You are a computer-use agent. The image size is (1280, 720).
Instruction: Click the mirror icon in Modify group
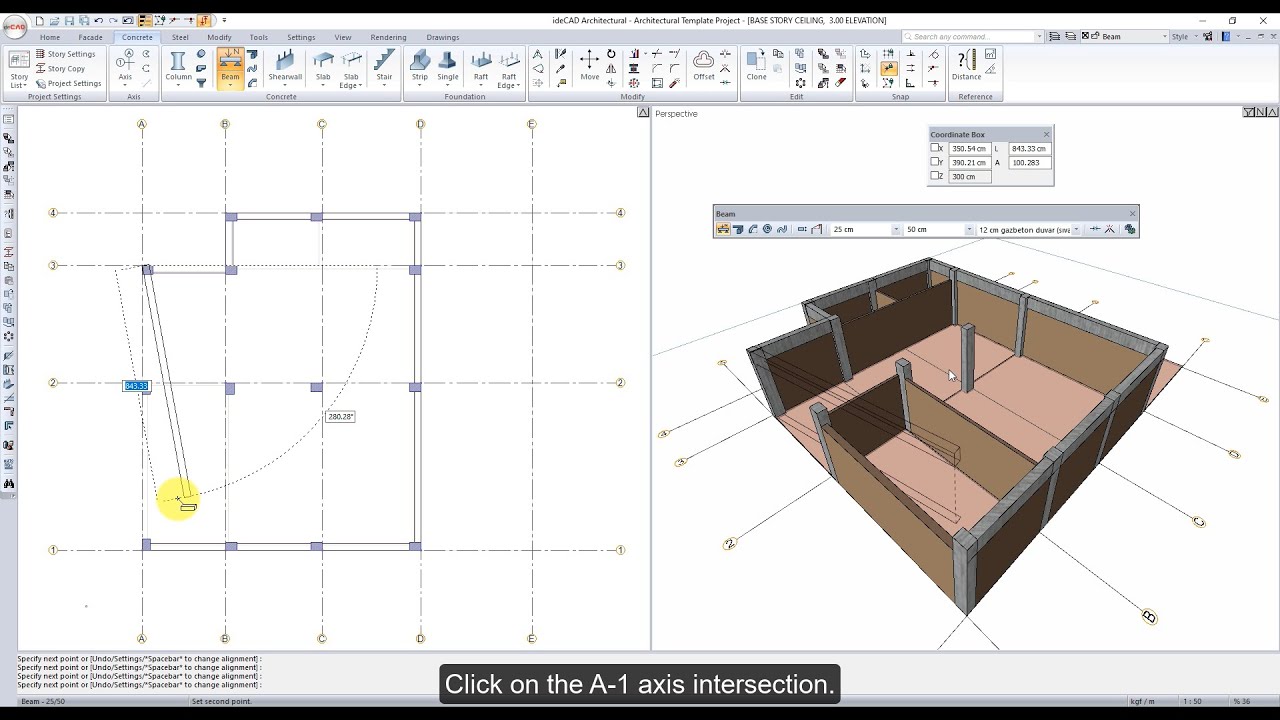611,69
